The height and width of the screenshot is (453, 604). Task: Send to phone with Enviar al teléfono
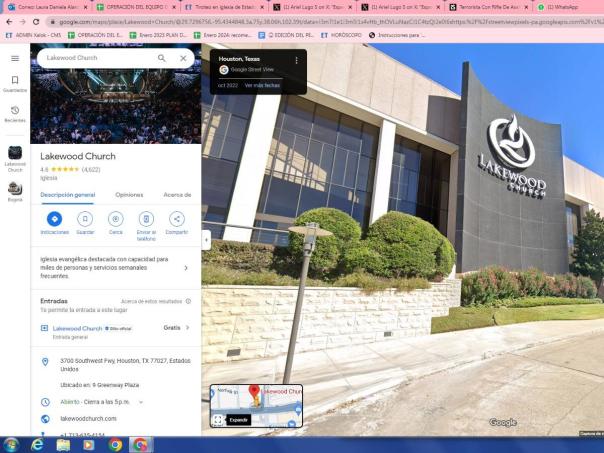click(146, 219)
